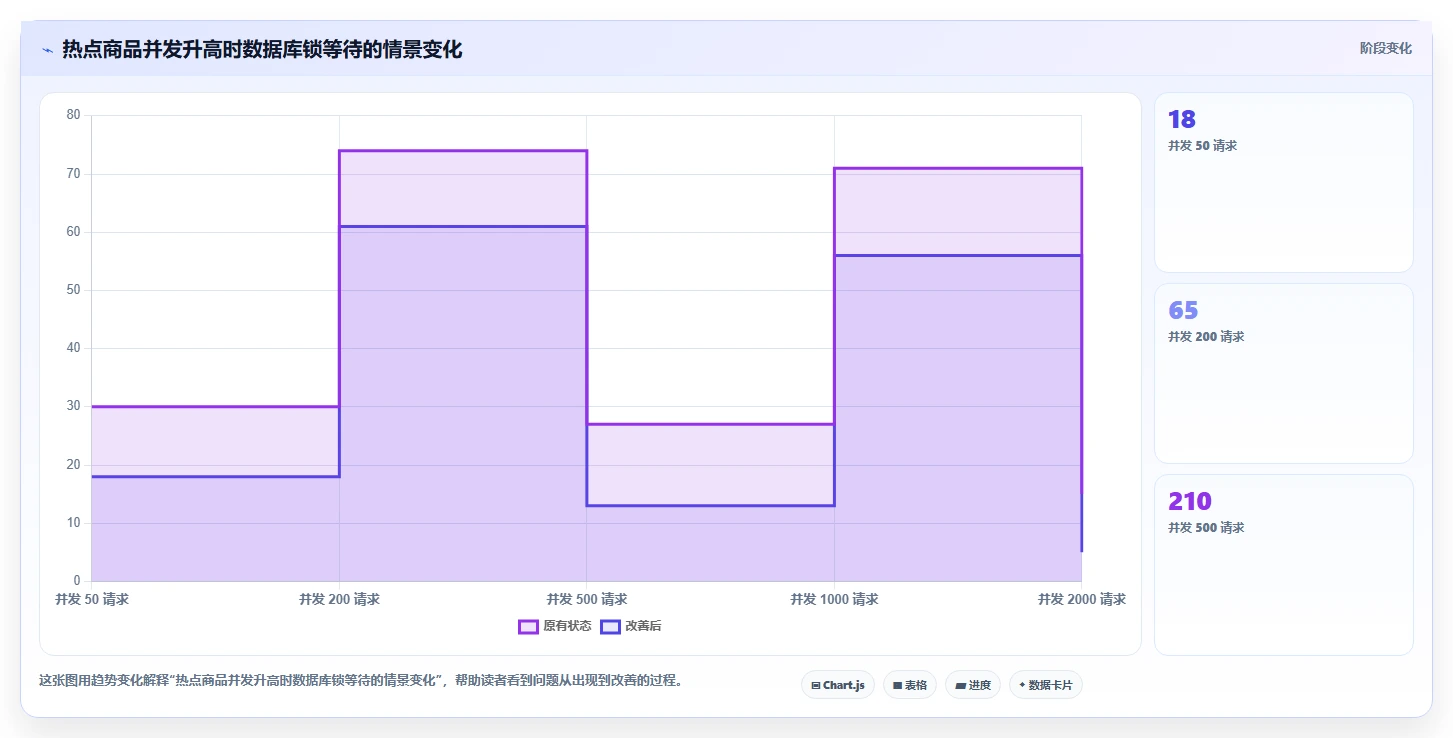Click the x-axis label 并发 200 请求

[x=339, y=599]
